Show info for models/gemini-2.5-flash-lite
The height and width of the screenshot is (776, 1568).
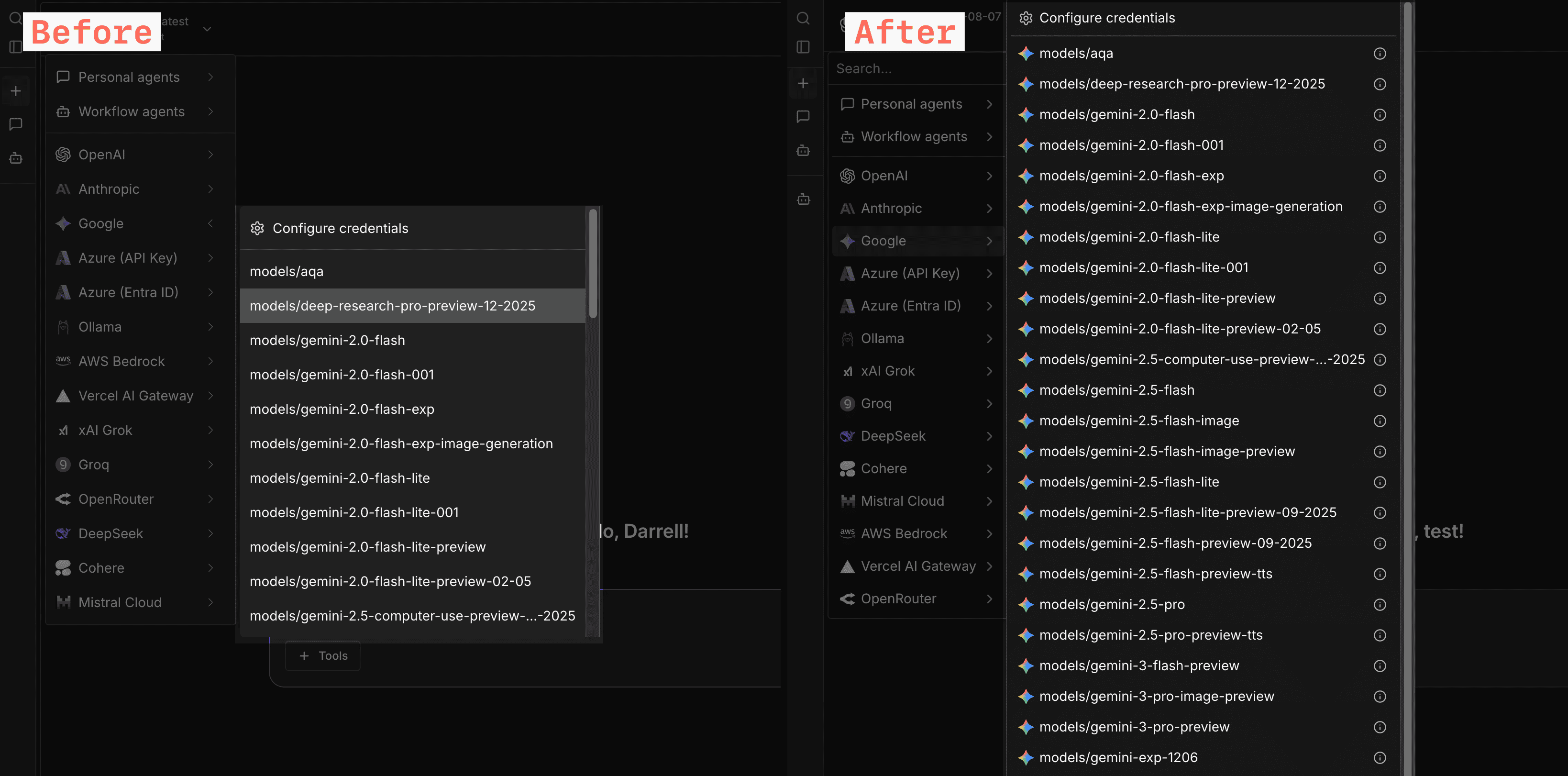pyautogui.click(x=1380, y=482)
